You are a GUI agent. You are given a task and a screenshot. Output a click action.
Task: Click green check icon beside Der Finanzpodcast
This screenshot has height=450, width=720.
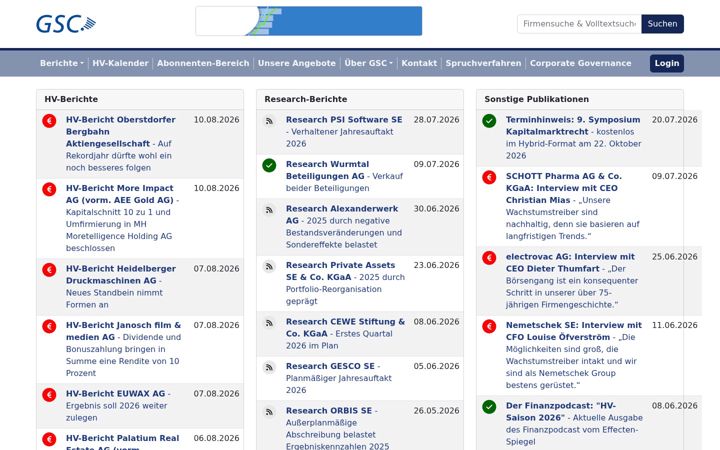click(x=489, y=407)
